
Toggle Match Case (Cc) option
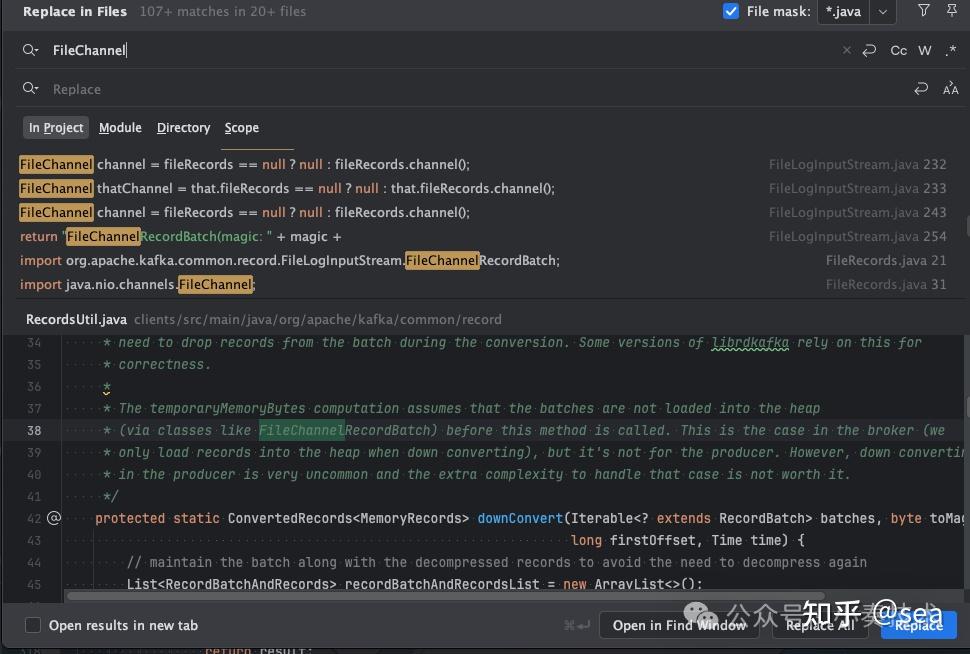[x=899, y=50]
